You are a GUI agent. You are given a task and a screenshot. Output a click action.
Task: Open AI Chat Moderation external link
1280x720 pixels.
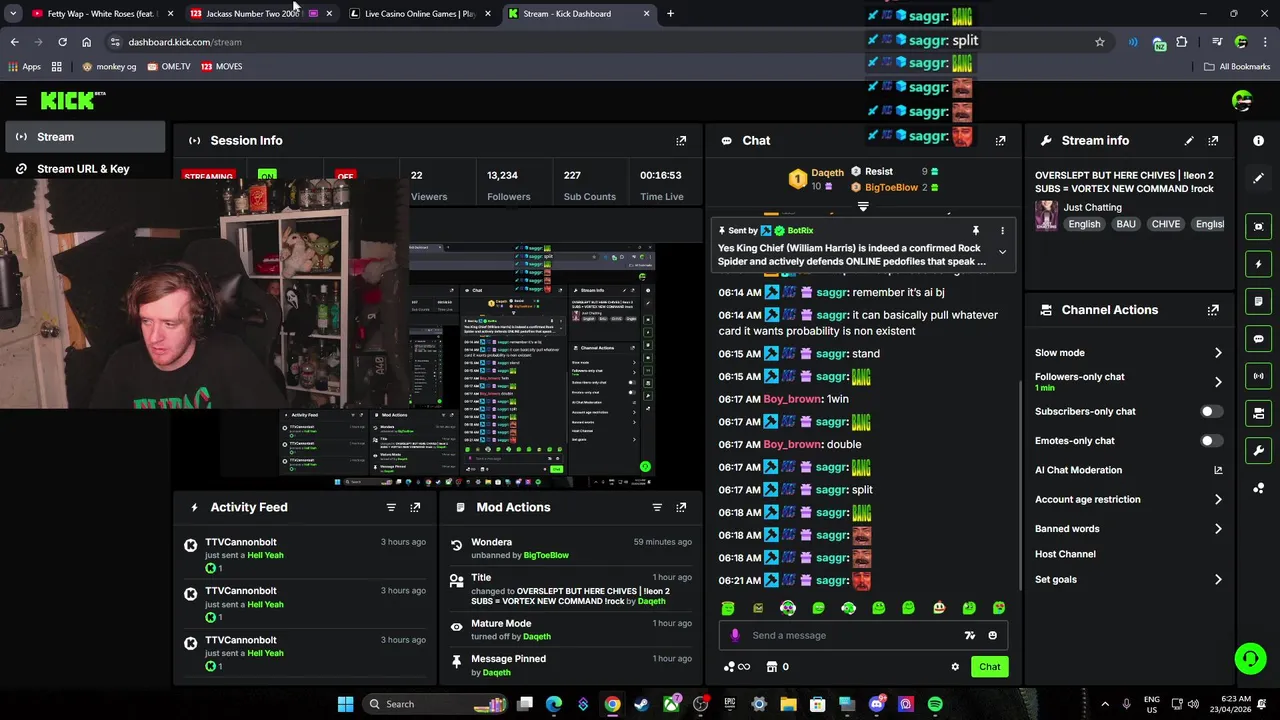[1218, 470]
